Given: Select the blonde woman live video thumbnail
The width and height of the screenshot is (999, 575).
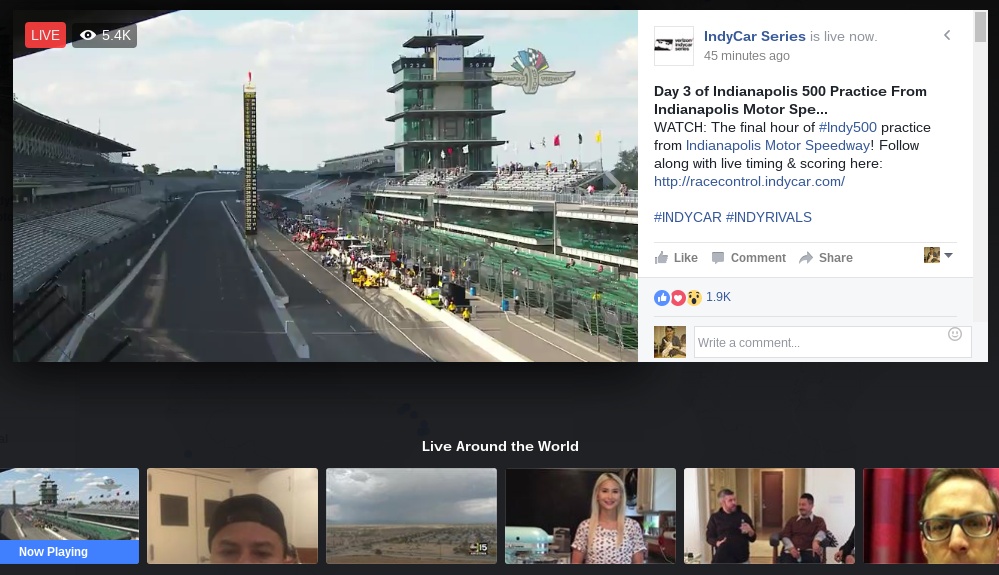Looking at the screenshot, I should pyautogui.click(x=590, y=515).
